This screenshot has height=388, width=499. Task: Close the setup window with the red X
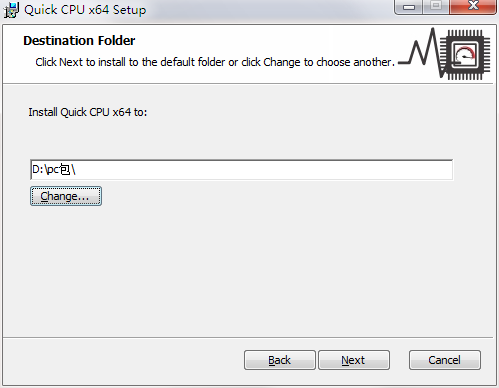[473, 7]
